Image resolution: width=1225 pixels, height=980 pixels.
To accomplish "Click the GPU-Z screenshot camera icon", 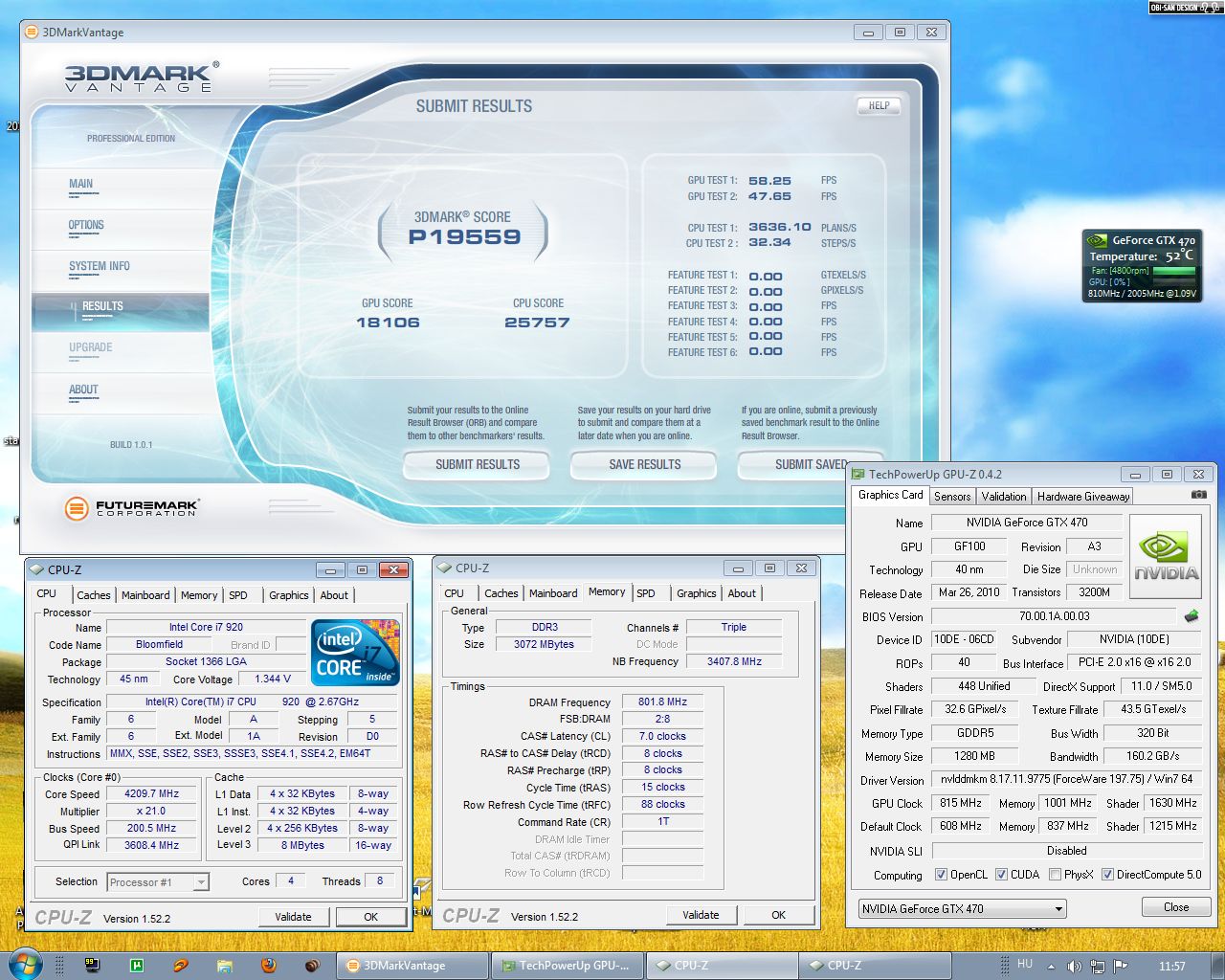I will 1198,495.
